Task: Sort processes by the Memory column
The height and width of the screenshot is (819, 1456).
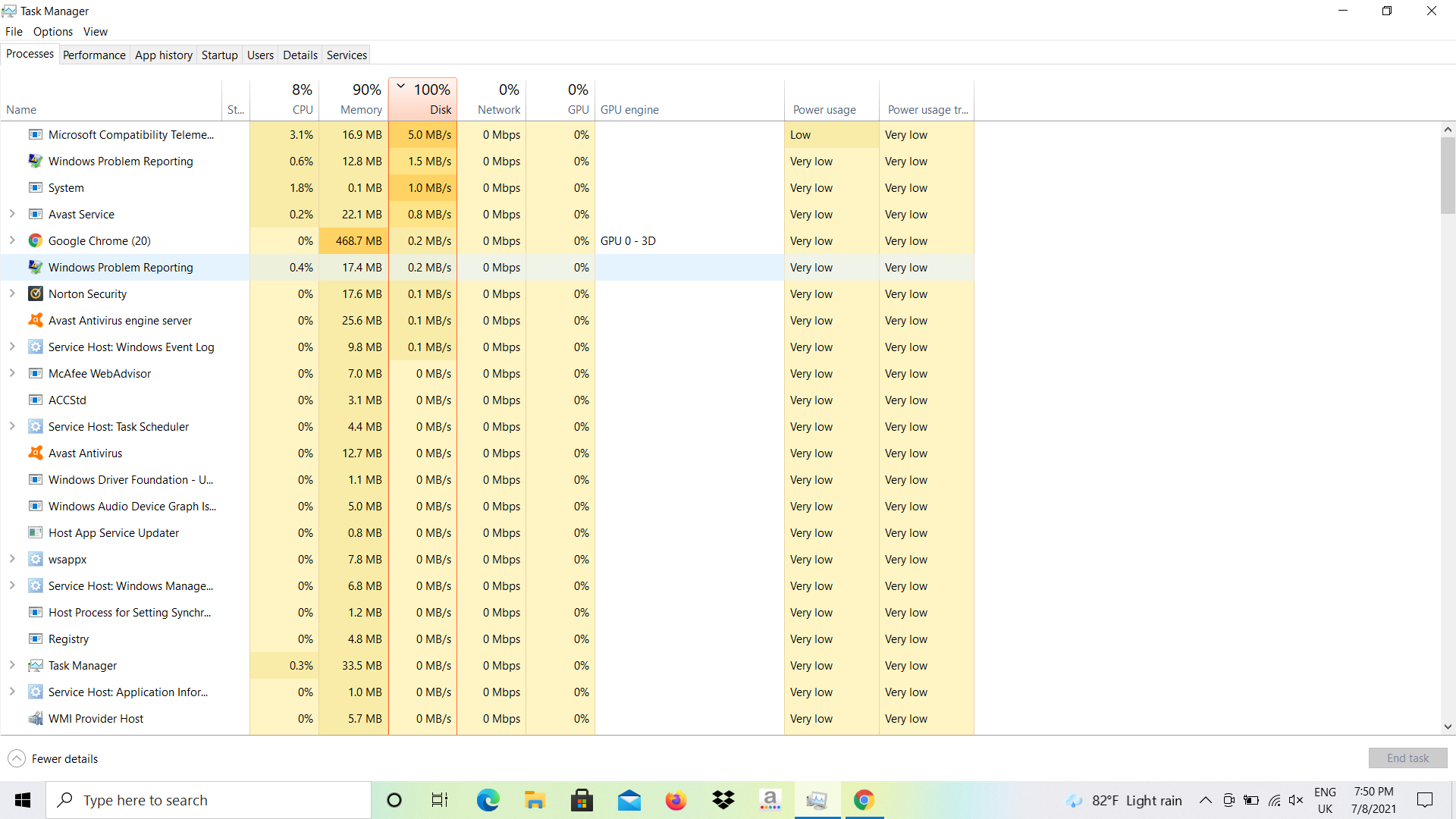Action: click(x=353, y=99)
